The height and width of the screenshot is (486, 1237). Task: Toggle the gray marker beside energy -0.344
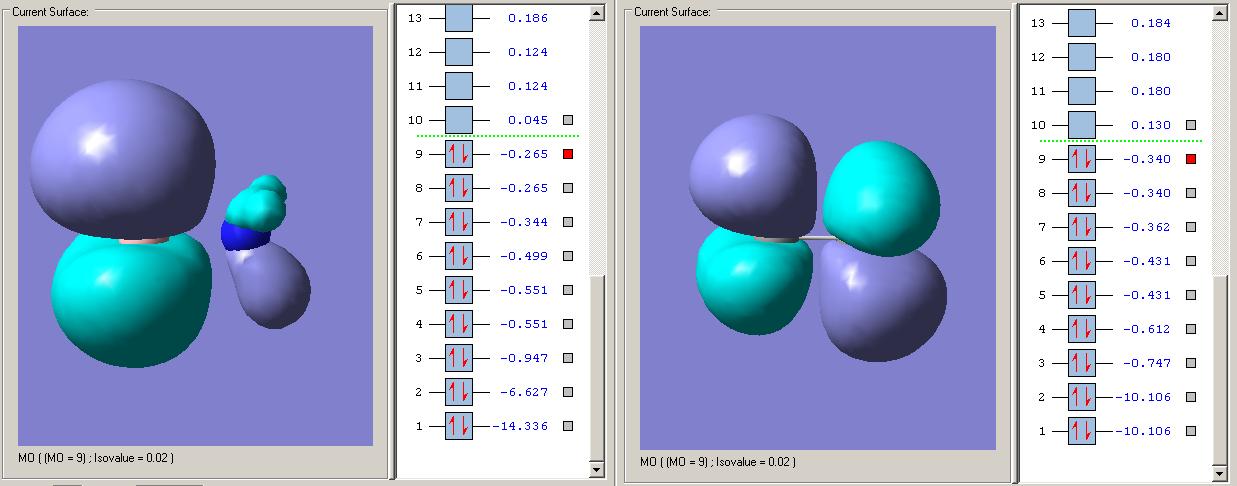(568, 222)
